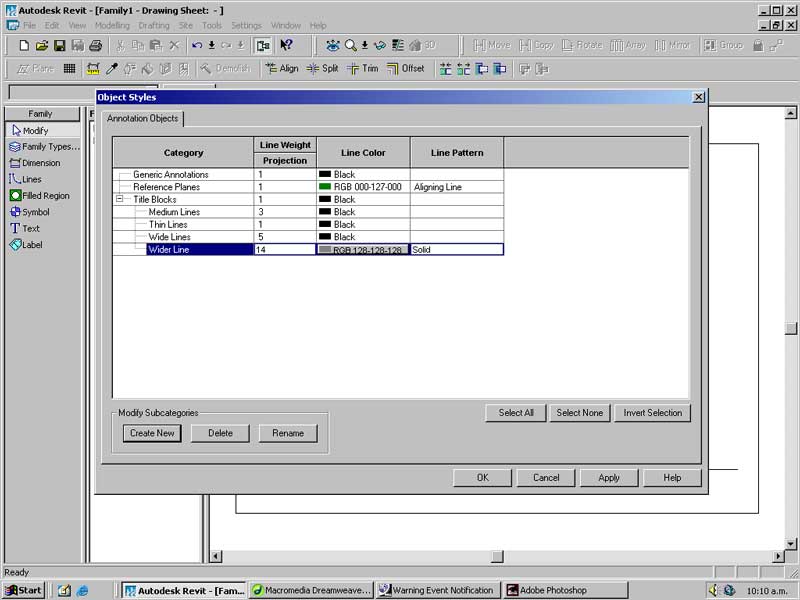Click the context help arrow-question icon
This screenshot has height=600, width=800.
point(286,45)
